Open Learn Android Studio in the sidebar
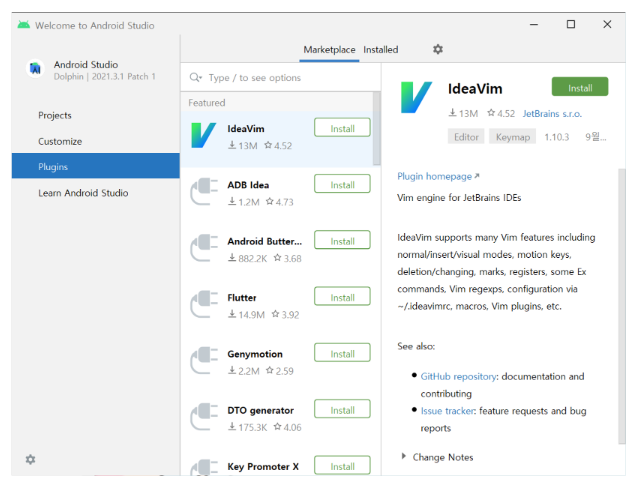This screenshot has height=490, width=639. tap(83, 193)
